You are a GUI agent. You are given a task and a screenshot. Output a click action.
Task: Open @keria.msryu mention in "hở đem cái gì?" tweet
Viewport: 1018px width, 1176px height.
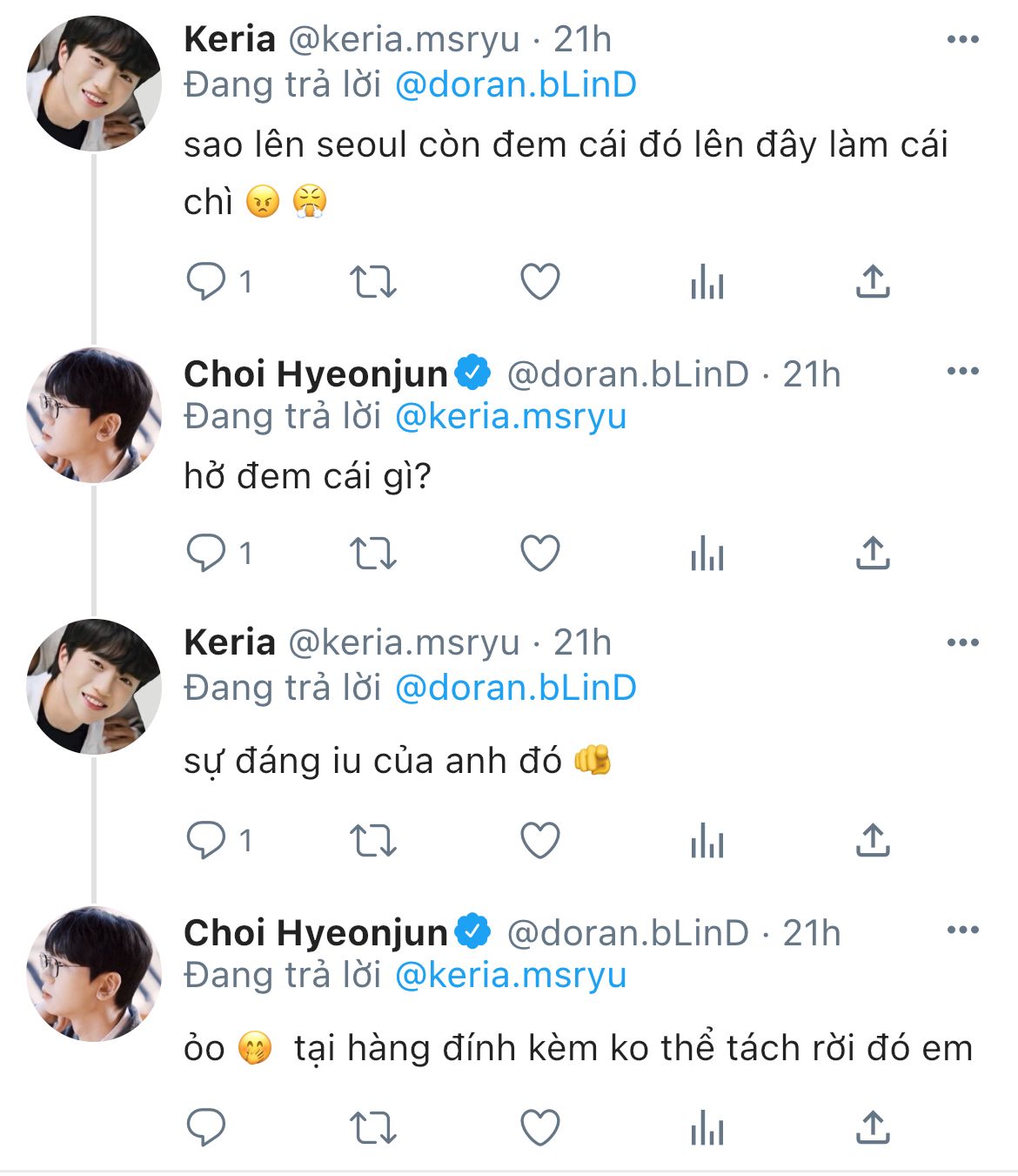coord(511,416)
